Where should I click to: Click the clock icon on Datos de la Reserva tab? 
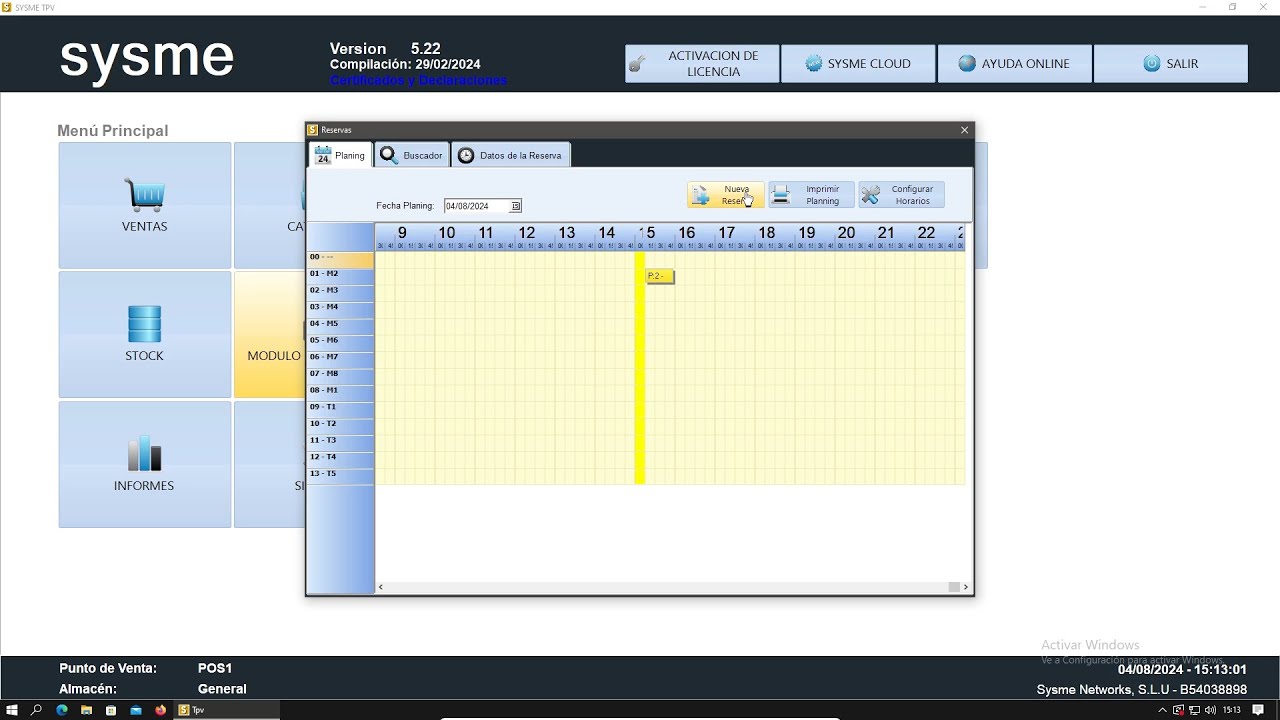click(x=466, y=155)
